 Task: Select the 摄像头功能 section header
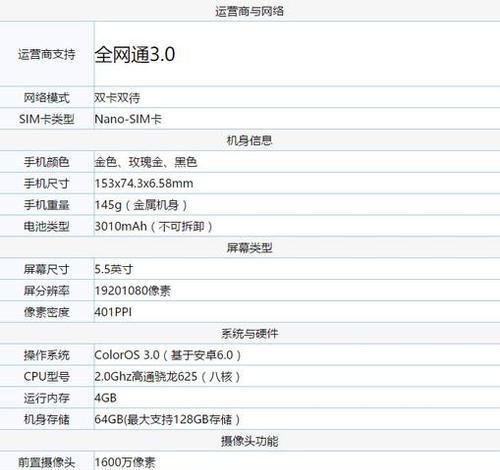pos(249,441)
